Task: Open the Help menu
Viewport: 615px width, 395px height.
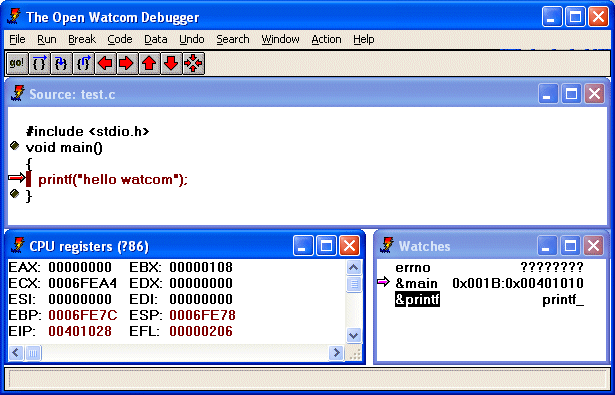Action: click(364, 39)
